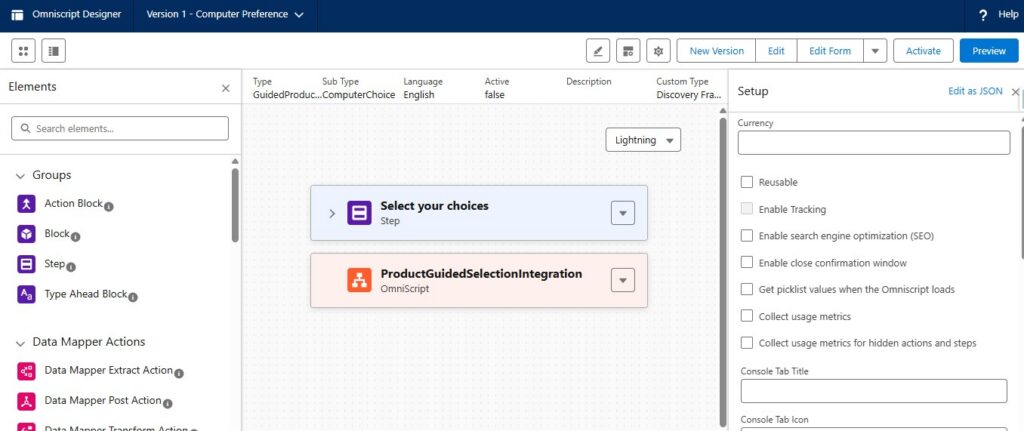Click the list view icon in toolbar
Image resolution: width=1024 pixels, height=431 pixels.
[x=52, y=50]
